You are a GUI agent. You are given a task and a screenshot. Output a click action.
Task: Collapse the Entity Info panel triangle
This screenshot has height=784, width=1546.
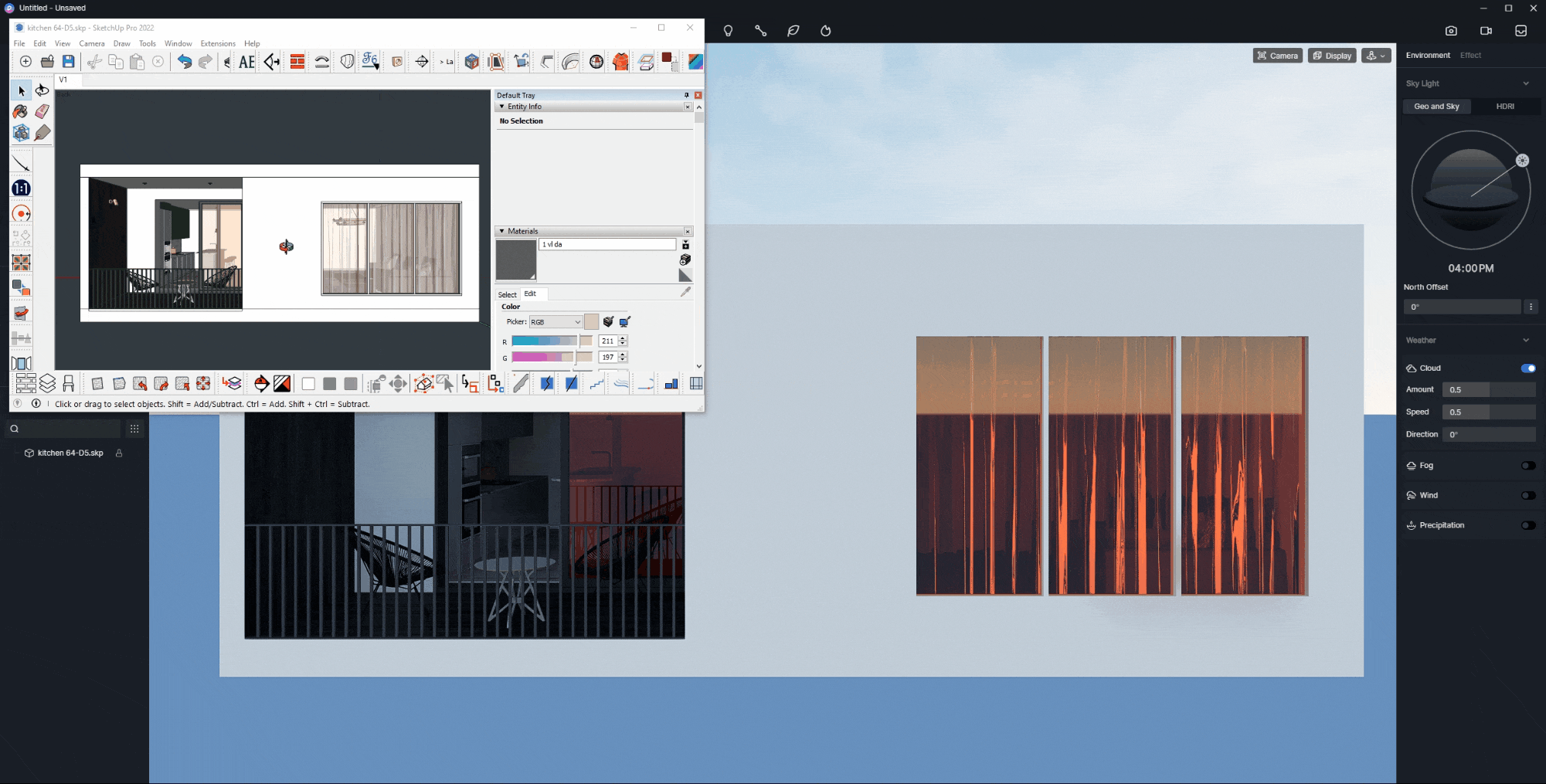tap(501, 107)
